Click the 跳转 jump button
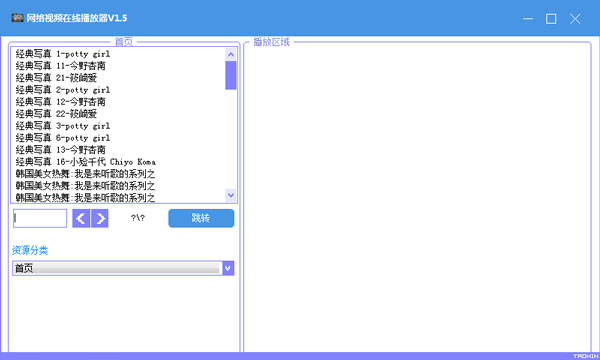The width and height of the screenshot is (600, 360). click(x=201, y=218)
